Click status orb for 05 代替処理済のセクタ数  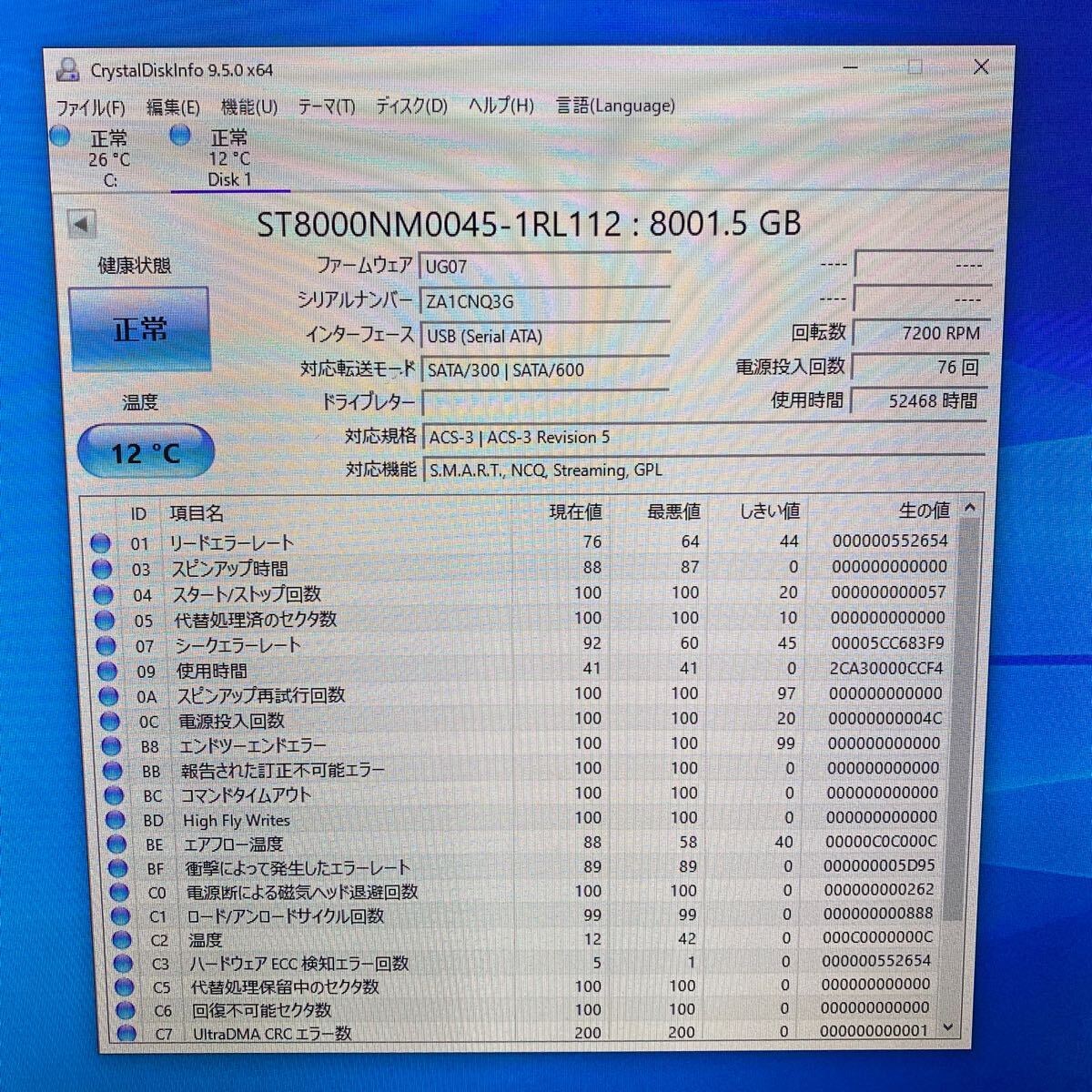click(x=106, y=621)
